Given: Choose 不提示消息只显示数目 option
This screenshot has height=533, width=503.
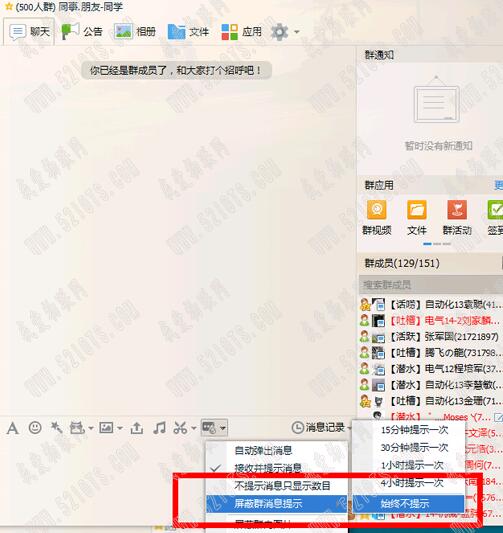Looking at the screenshot, I should [x=277, y=486].
